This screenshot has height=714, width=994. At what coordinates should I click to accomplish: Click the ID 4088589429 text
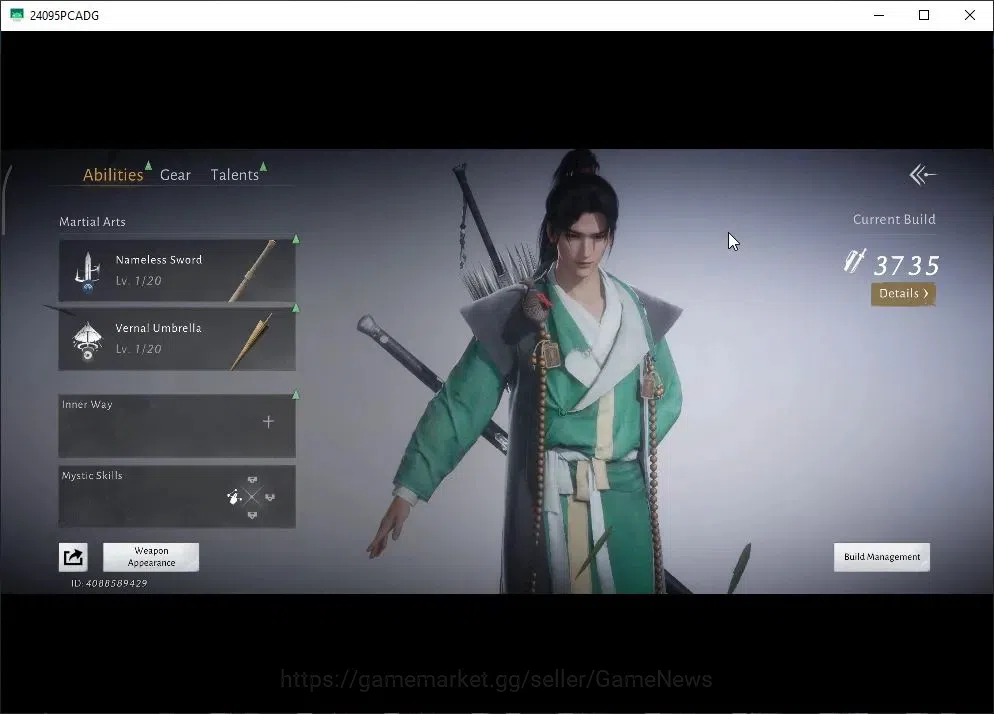click(109, 583)
